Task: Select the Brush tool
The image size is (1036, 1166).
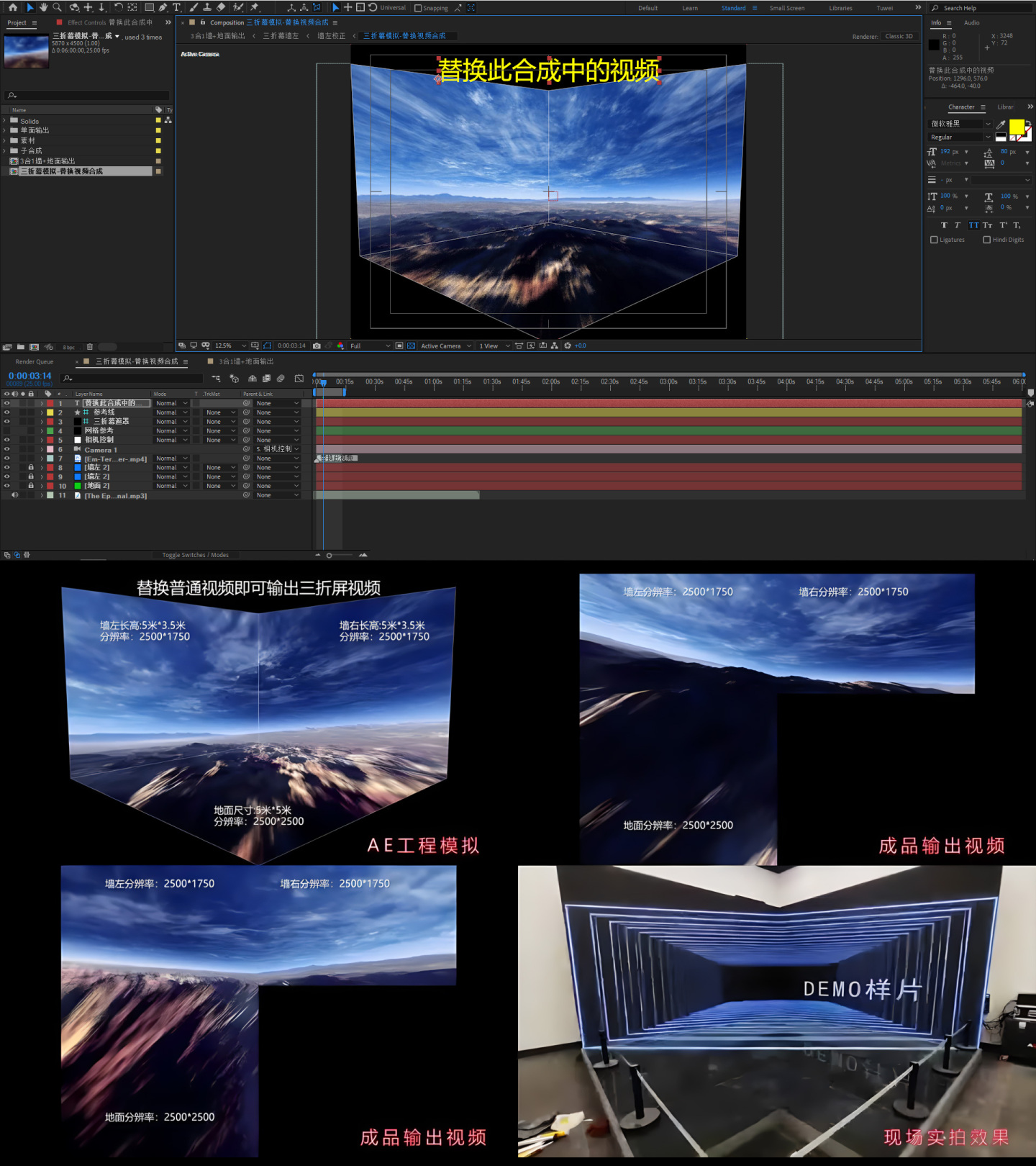Action: coord(194,7)
